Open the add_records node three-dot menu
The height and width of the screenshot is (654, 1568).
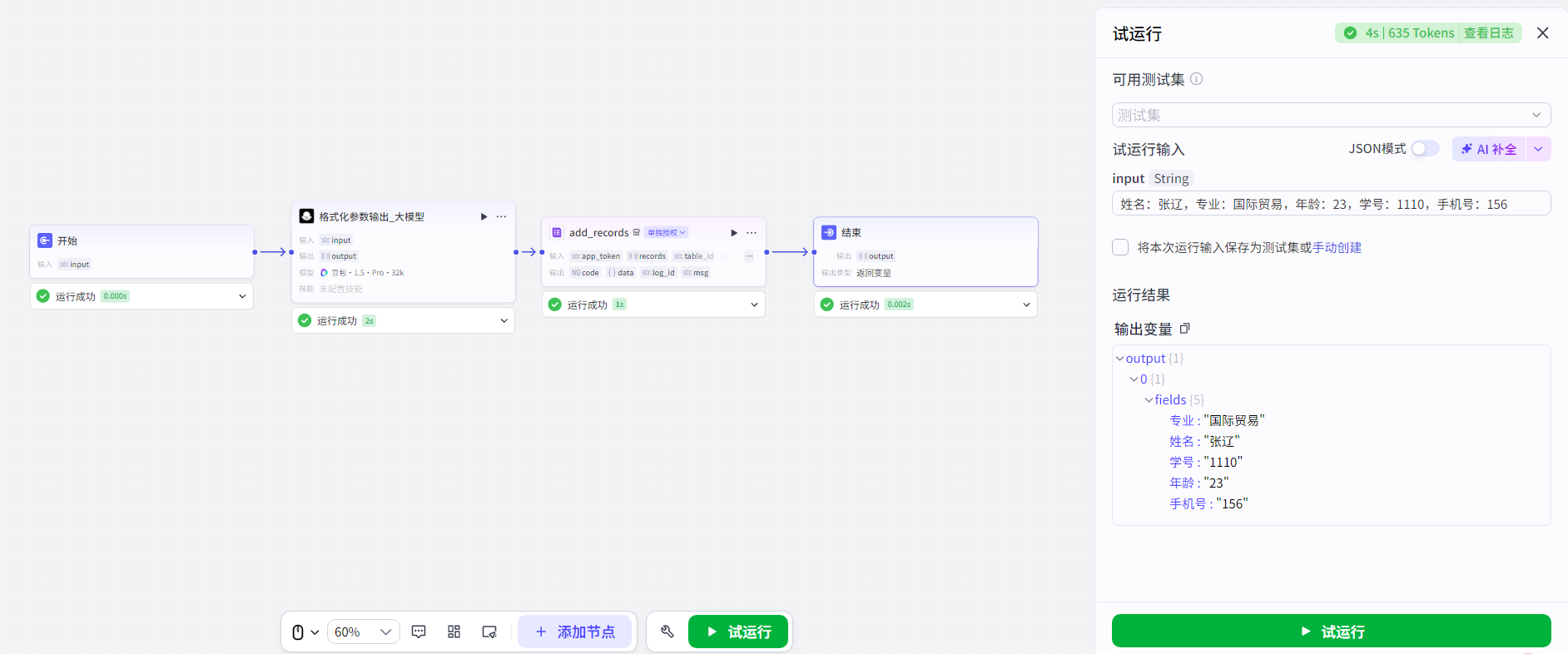pyautogui.click(x=752, y=233)
